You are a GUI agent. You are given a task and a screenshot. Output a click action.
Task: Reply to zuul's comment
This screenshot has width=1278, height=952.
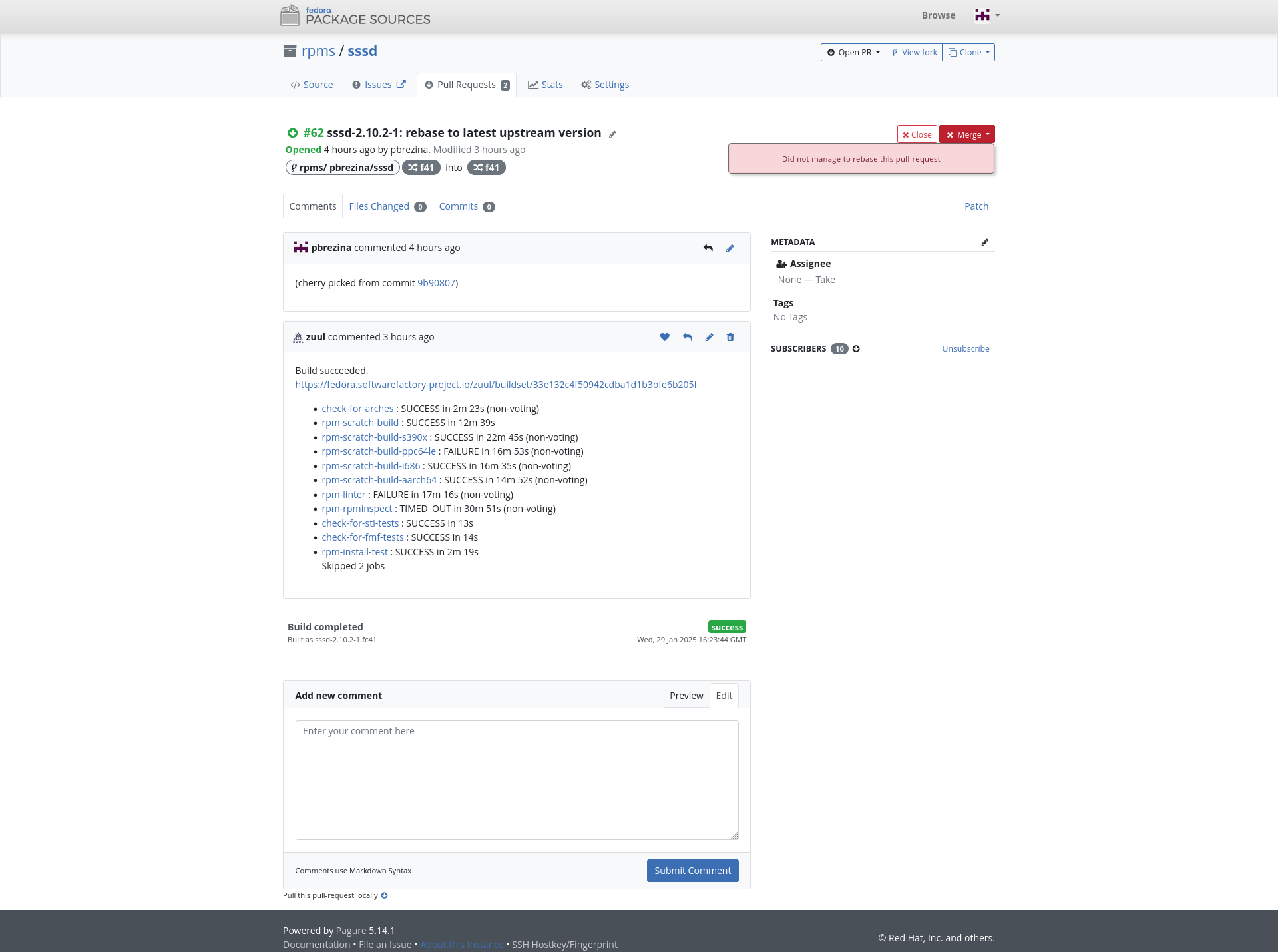pyautogui.click(x=687, y=337)
